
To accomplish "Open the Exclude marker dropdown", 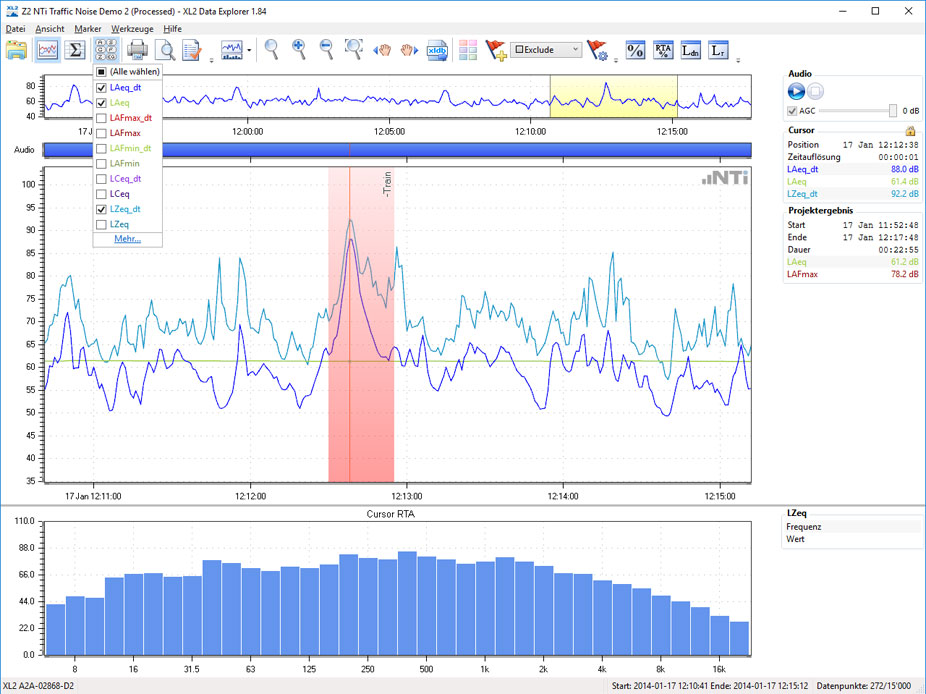I will [x=575, y=50].
